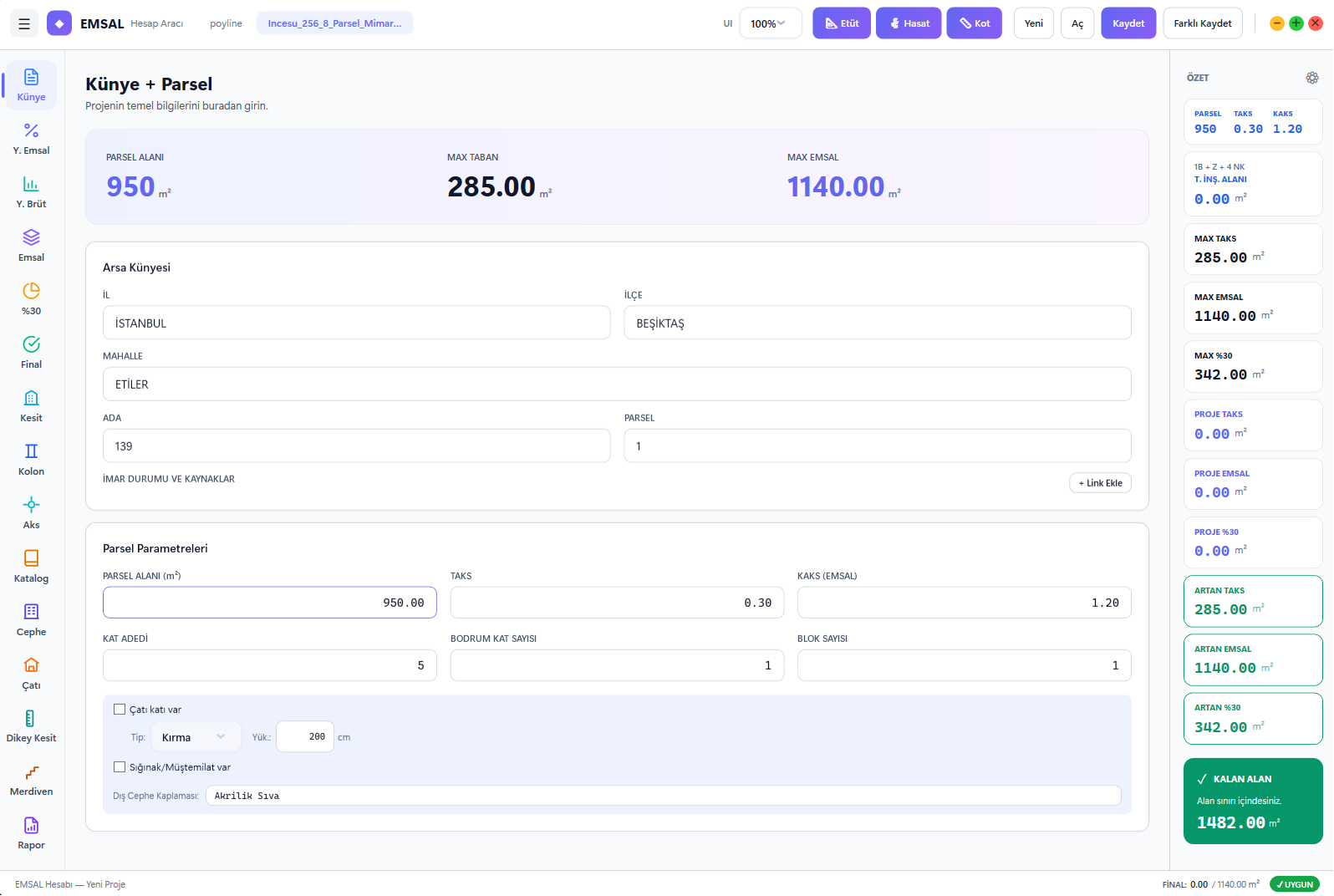Viewport: 1334px width, 896px height.
Task: Open the hamburger menu icon
Action: pos(24,23)
